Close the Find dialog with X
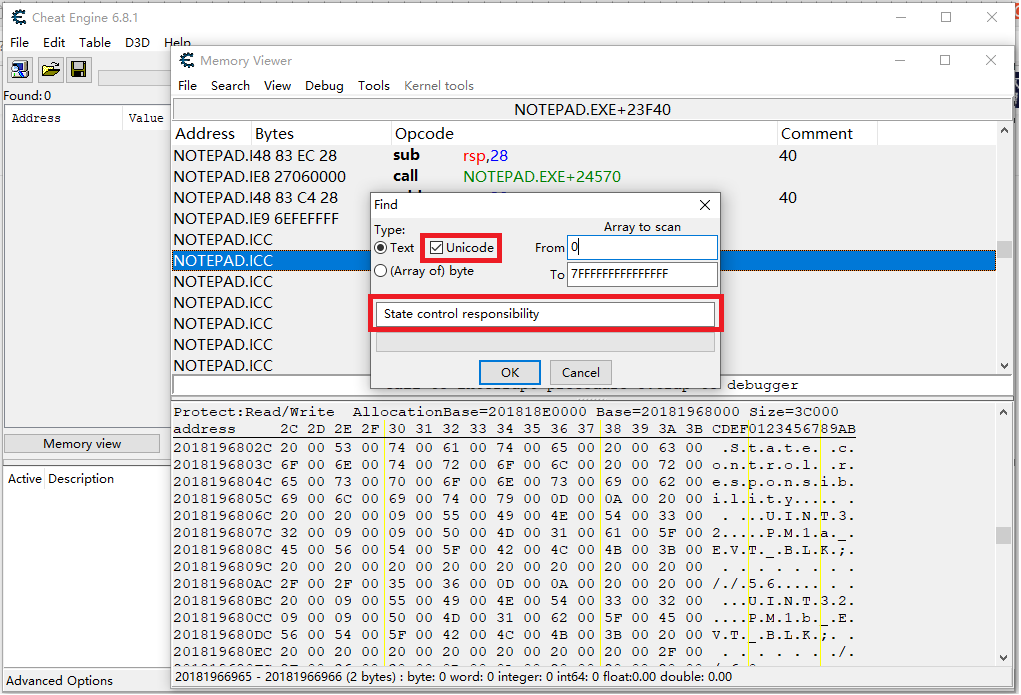The image size is (1021, 695). click(x=705, y=205)
